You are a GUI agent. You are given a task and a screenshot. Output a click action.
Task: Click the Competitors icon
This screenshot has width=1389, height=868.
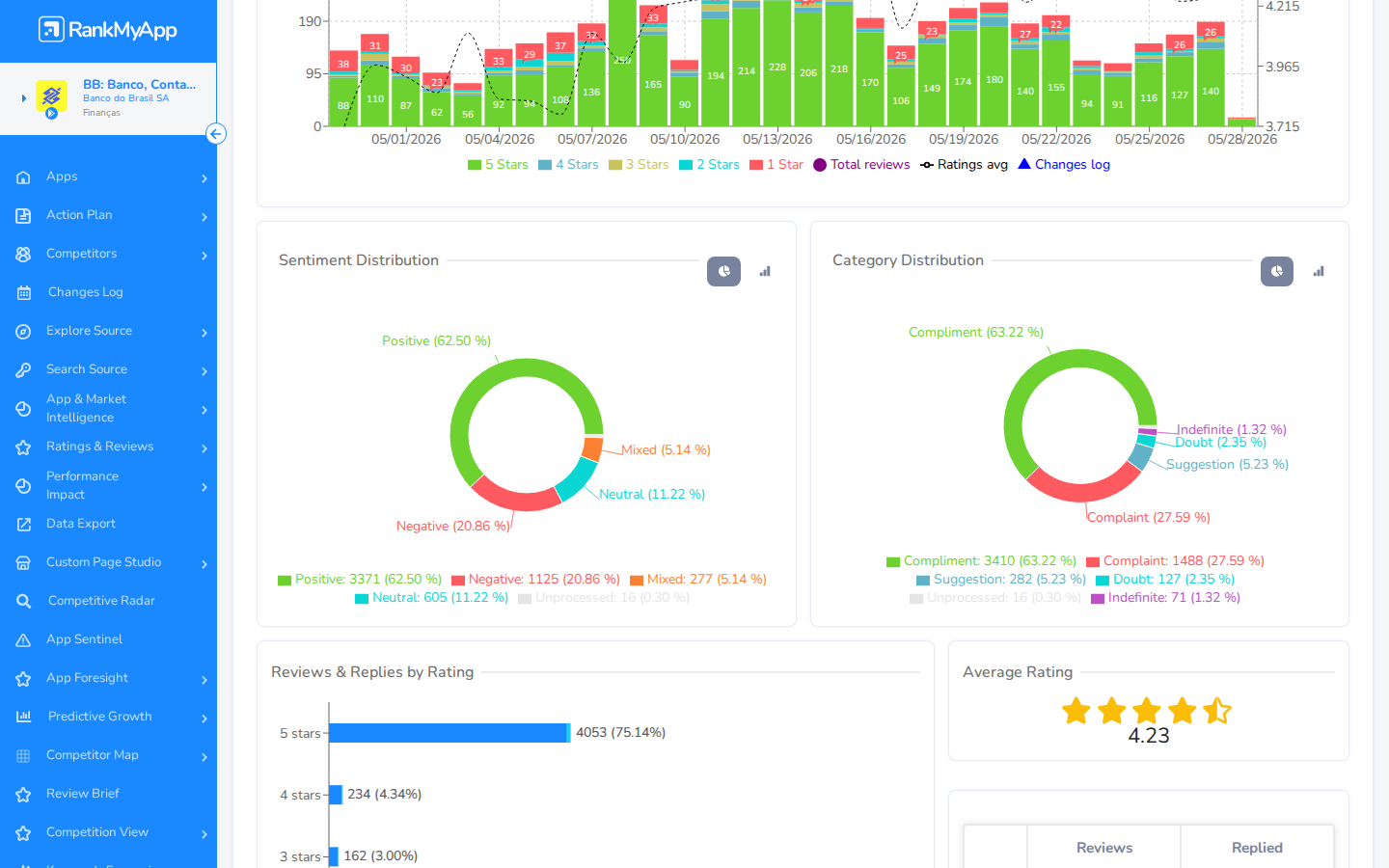click(x=23, y=255)
